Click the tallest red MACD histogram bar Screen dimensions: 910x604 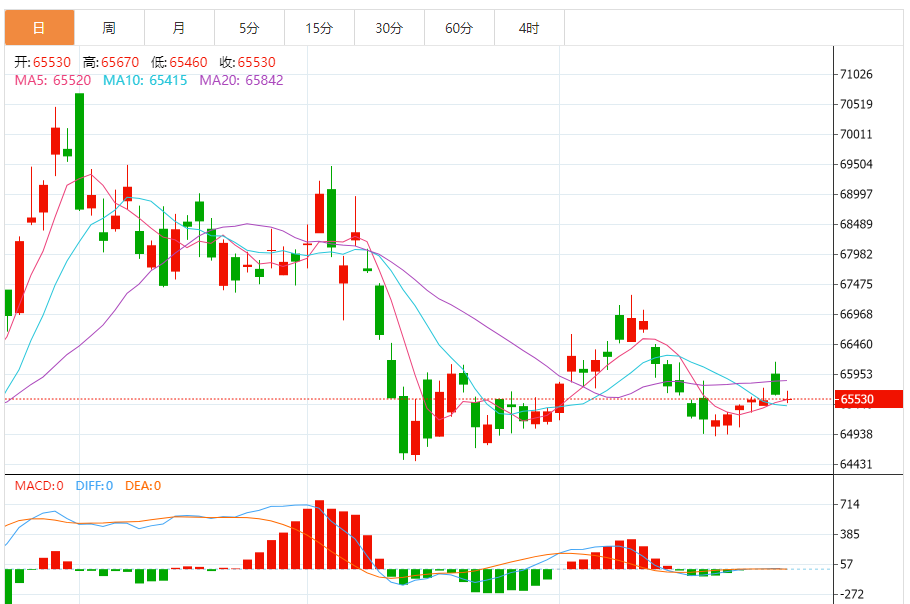coord(319,534)
